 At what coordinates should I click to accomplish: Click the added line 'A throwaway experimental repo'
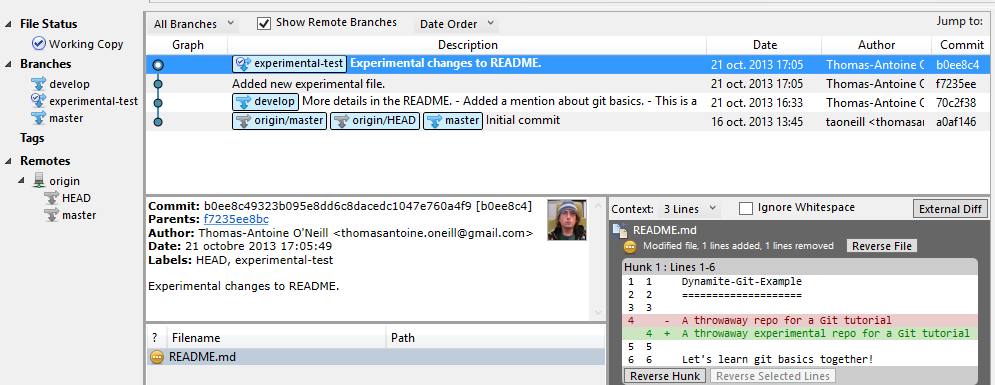tap(800, 333)
